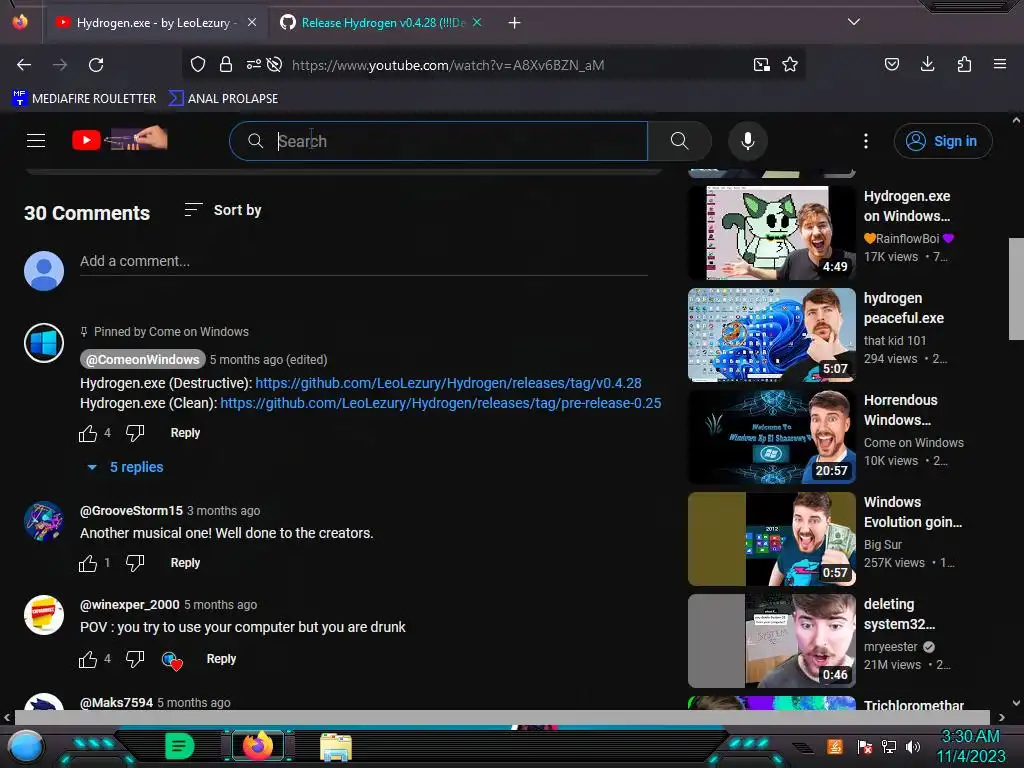Open Windows Evolution video thumbnail
Screen dimensions: 1024x768
pos(771,539)
